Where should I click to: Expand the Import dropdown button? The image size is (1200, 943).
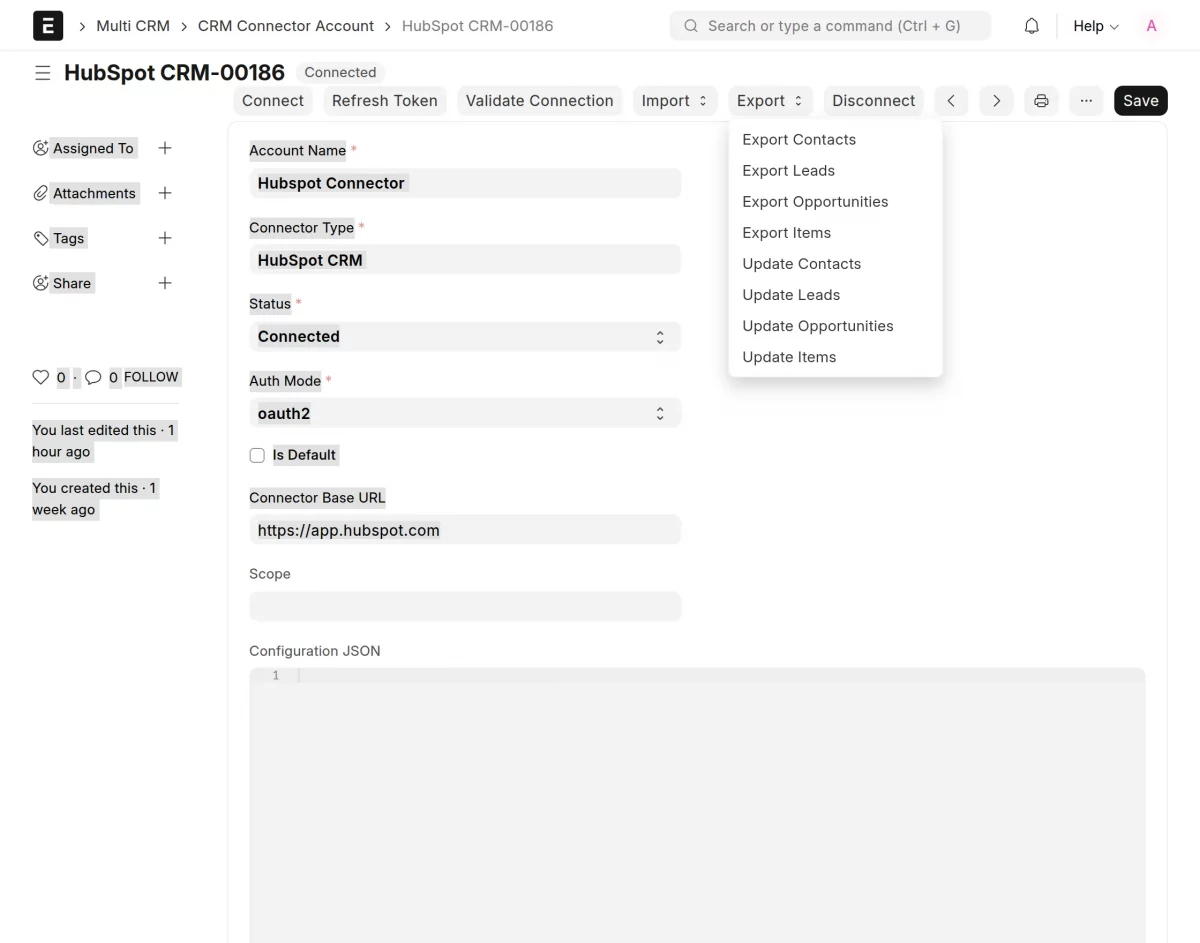pyautogui.click(x=675, y=101)
